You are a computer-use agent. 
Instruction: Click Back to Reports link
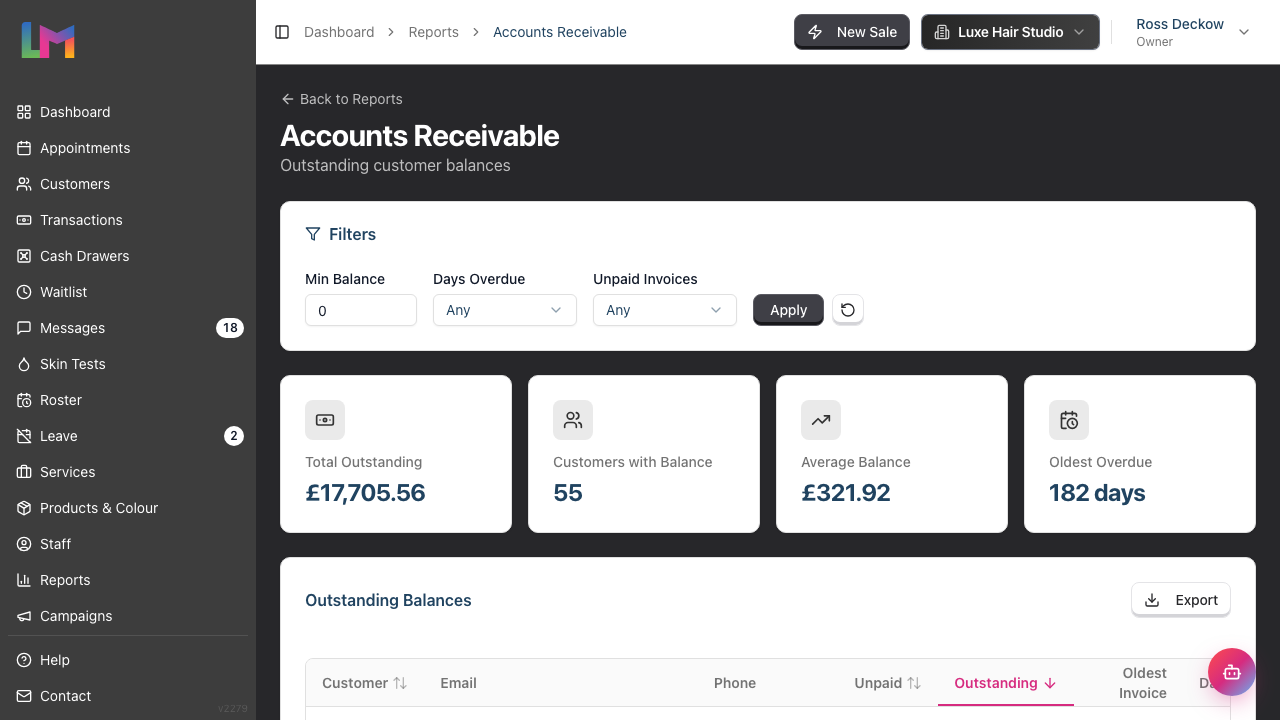coord(342,99)
